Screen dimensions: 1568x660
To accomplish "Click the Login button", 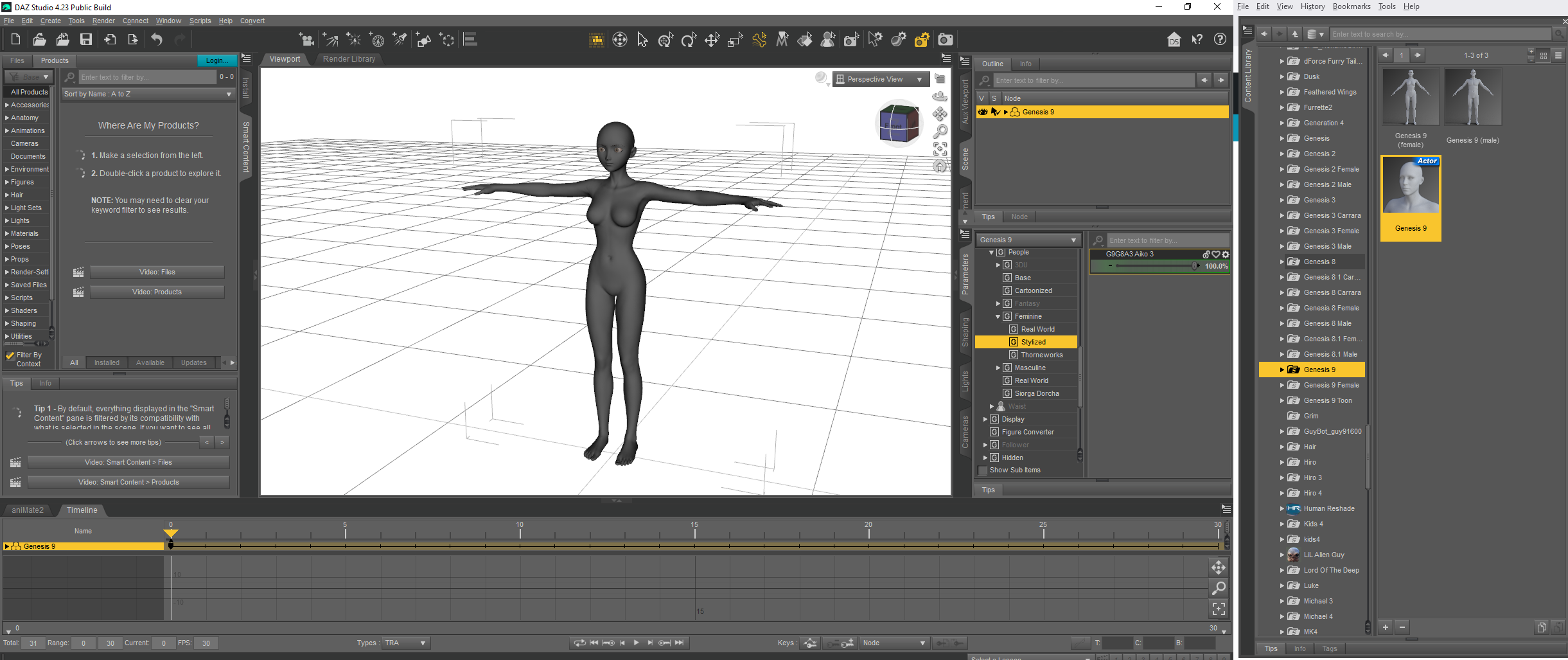I will 216,60.
